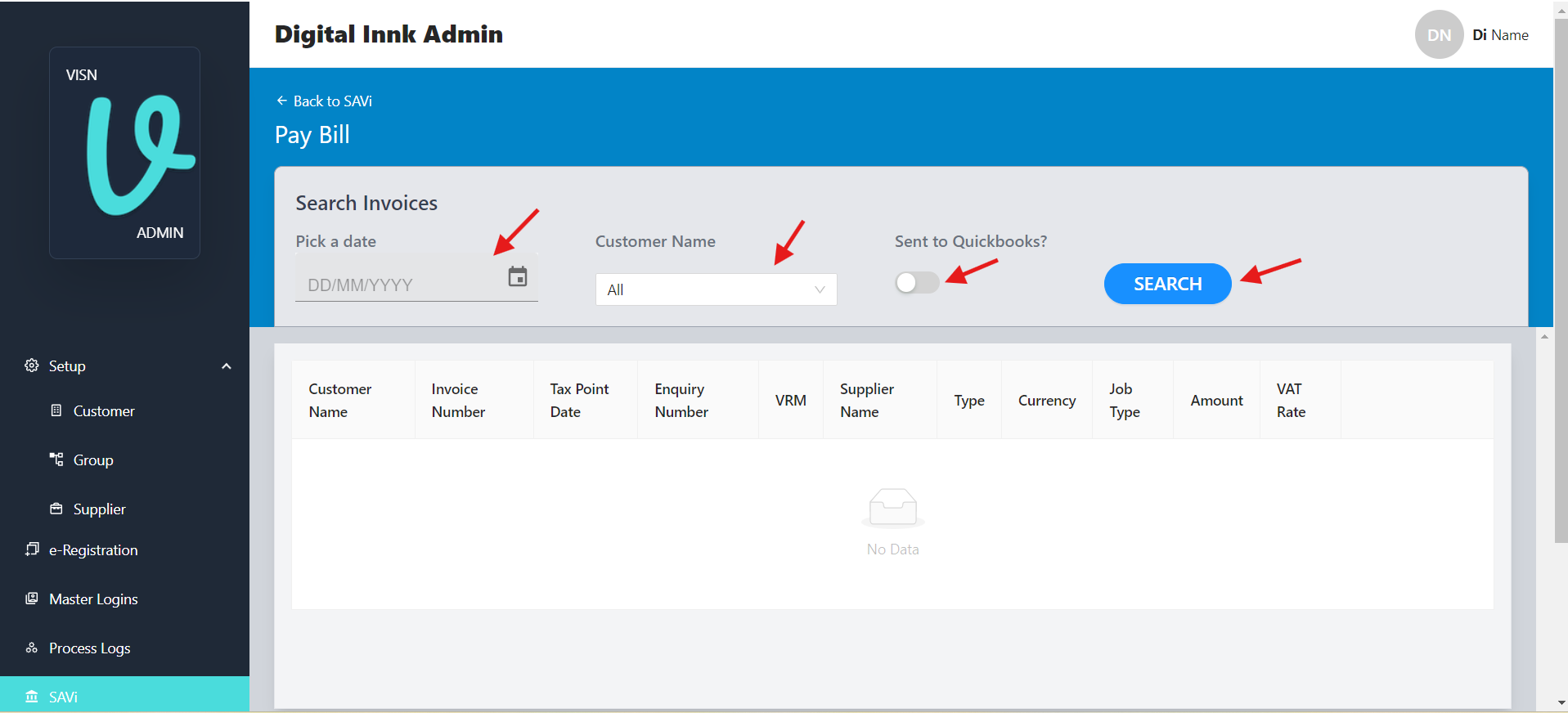Collapse the Setup menu chevron
The height and width of the screenshot is (713, 1568).
pos(227,366)
